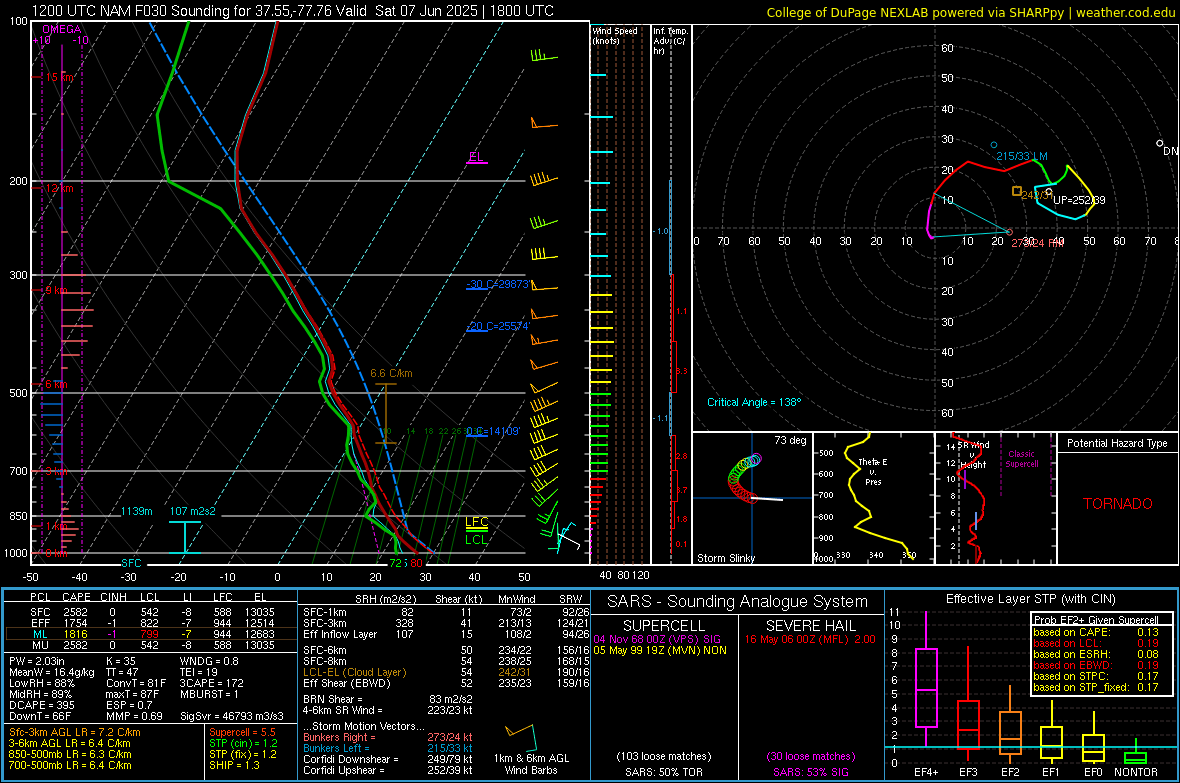Screen dimensions: 1180x783
Task: Click the 1km & 6km AGL Wind Barbs label
Action: pos(531,764)
